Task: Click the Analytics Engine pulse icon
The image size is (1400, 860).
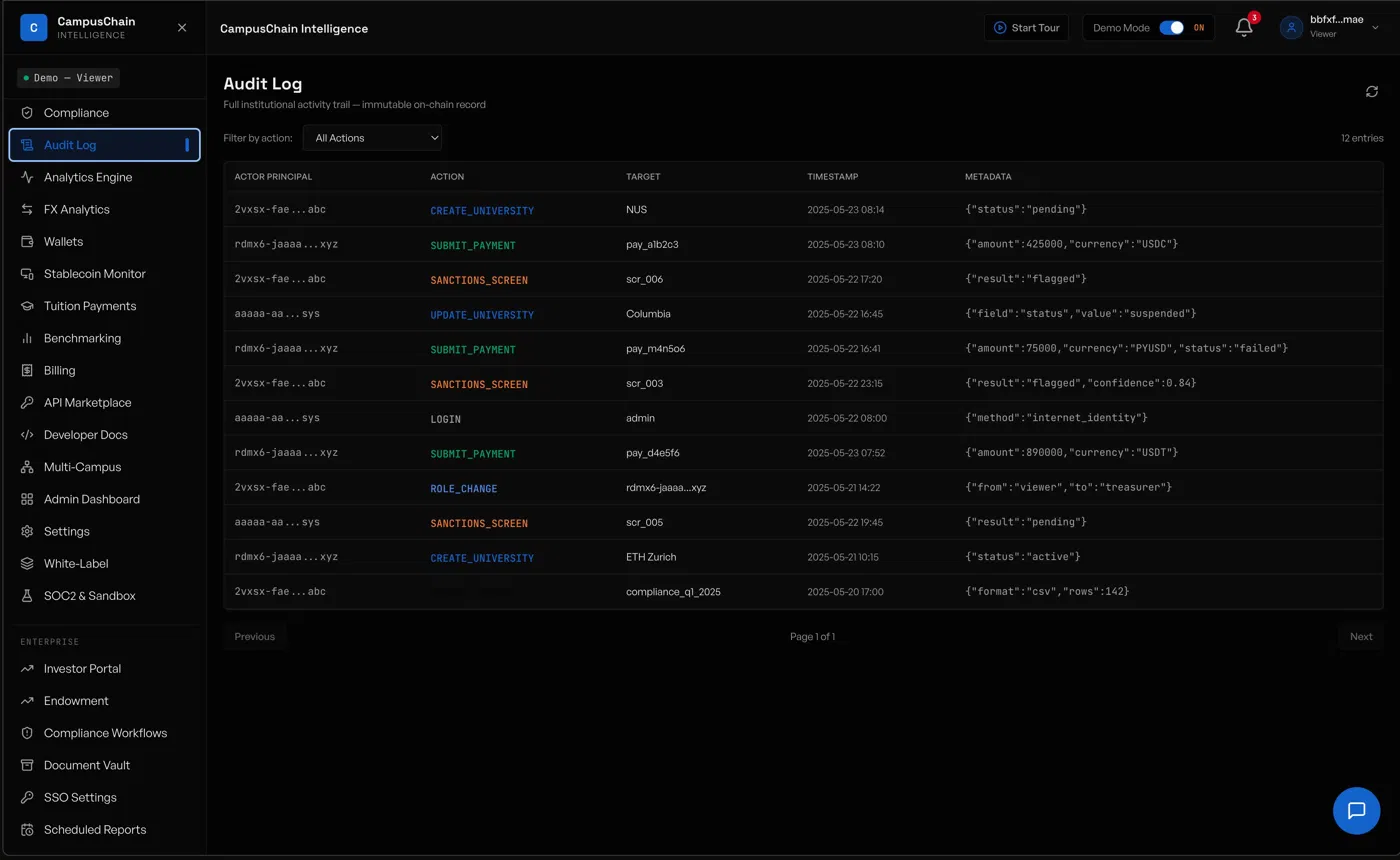Action: pos(27,177)
